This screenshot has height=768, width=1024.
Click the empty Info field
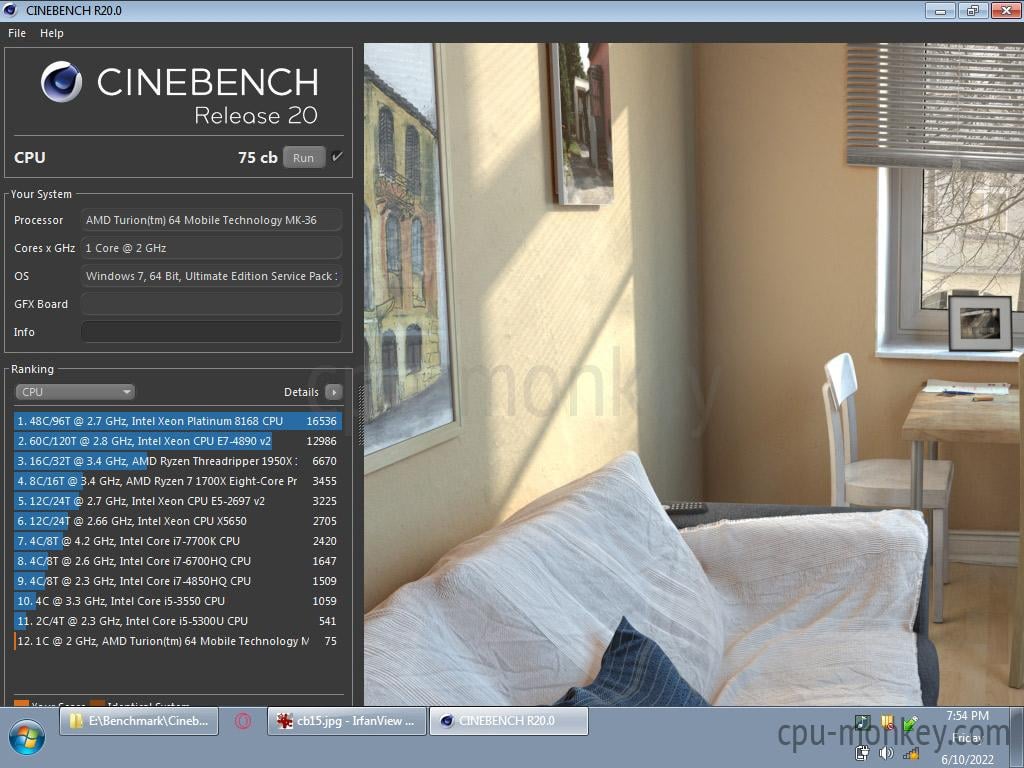[211, 332]
